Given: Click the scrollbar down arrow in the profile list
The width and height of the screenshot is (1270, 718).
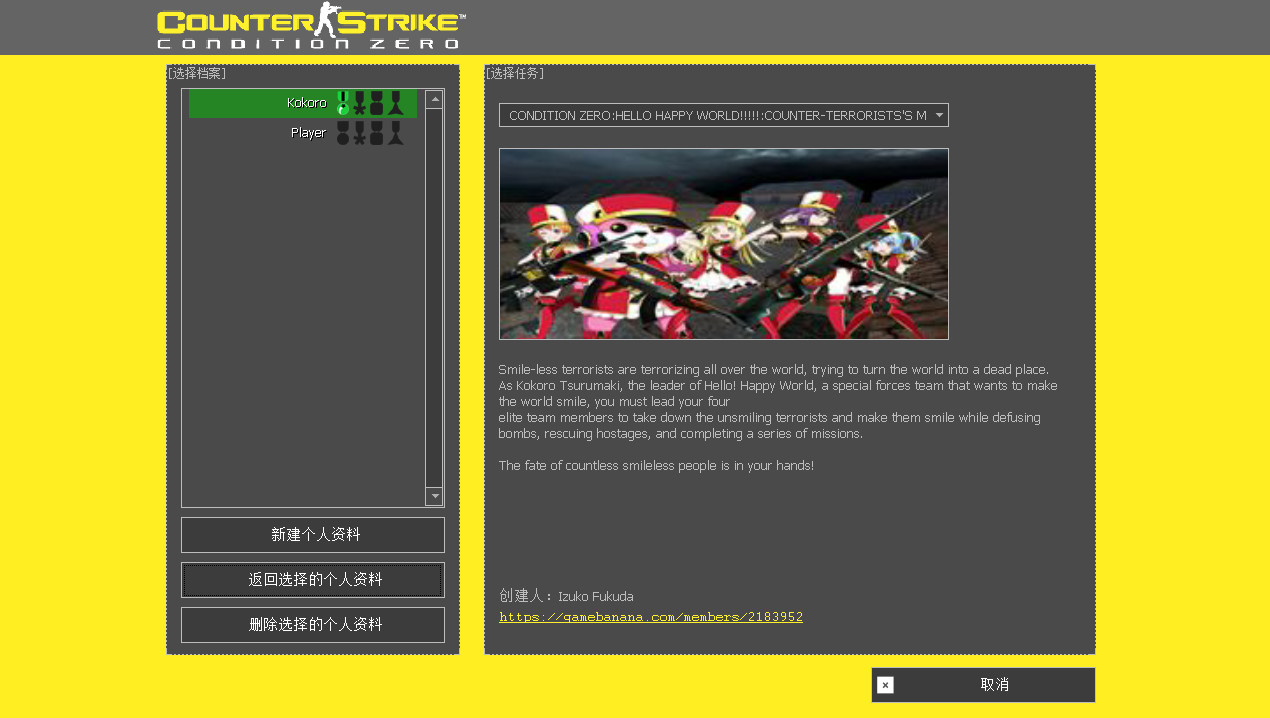Looking at the screenshot, I should pos(434,495).
